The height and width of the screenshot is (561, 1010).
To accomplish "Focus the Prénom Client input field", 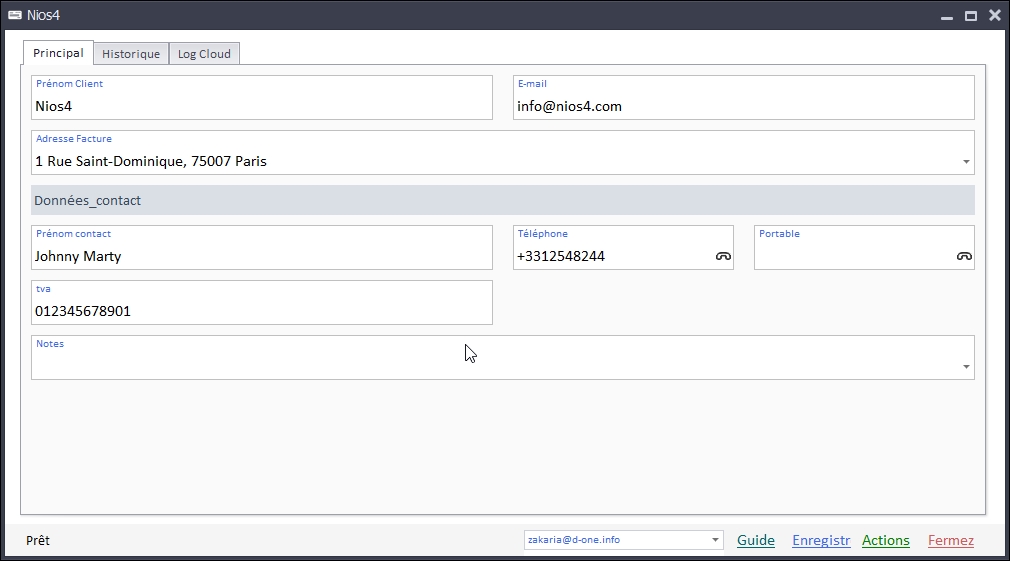I will tap(262, 106).
